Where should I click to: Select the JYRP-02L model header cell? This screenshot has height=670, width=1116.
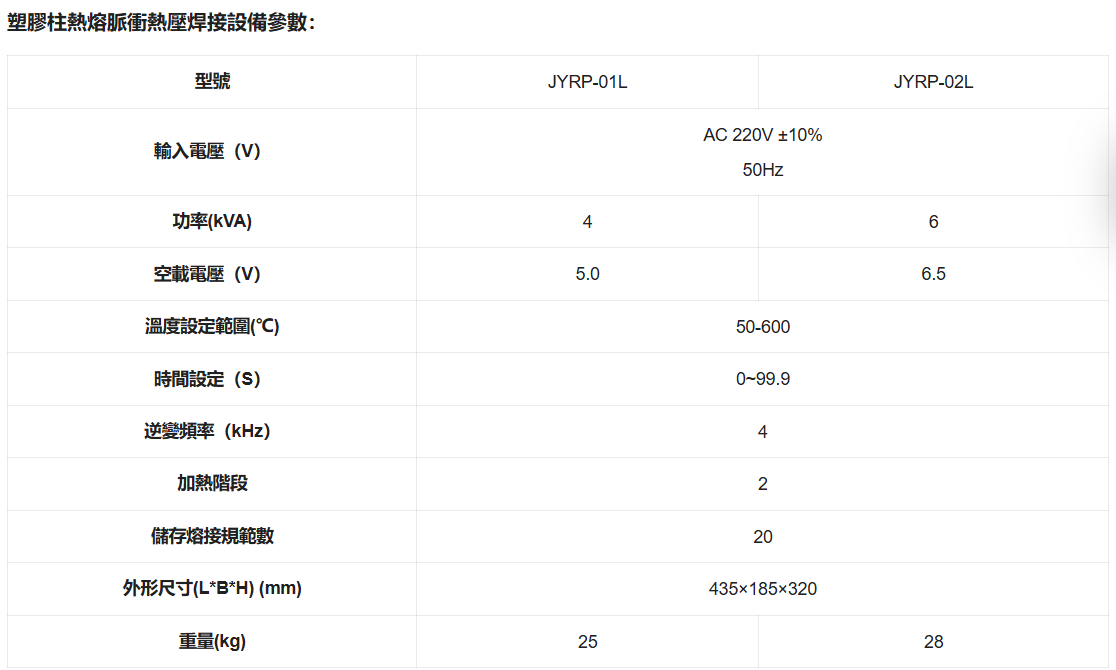tap(933, 82)
